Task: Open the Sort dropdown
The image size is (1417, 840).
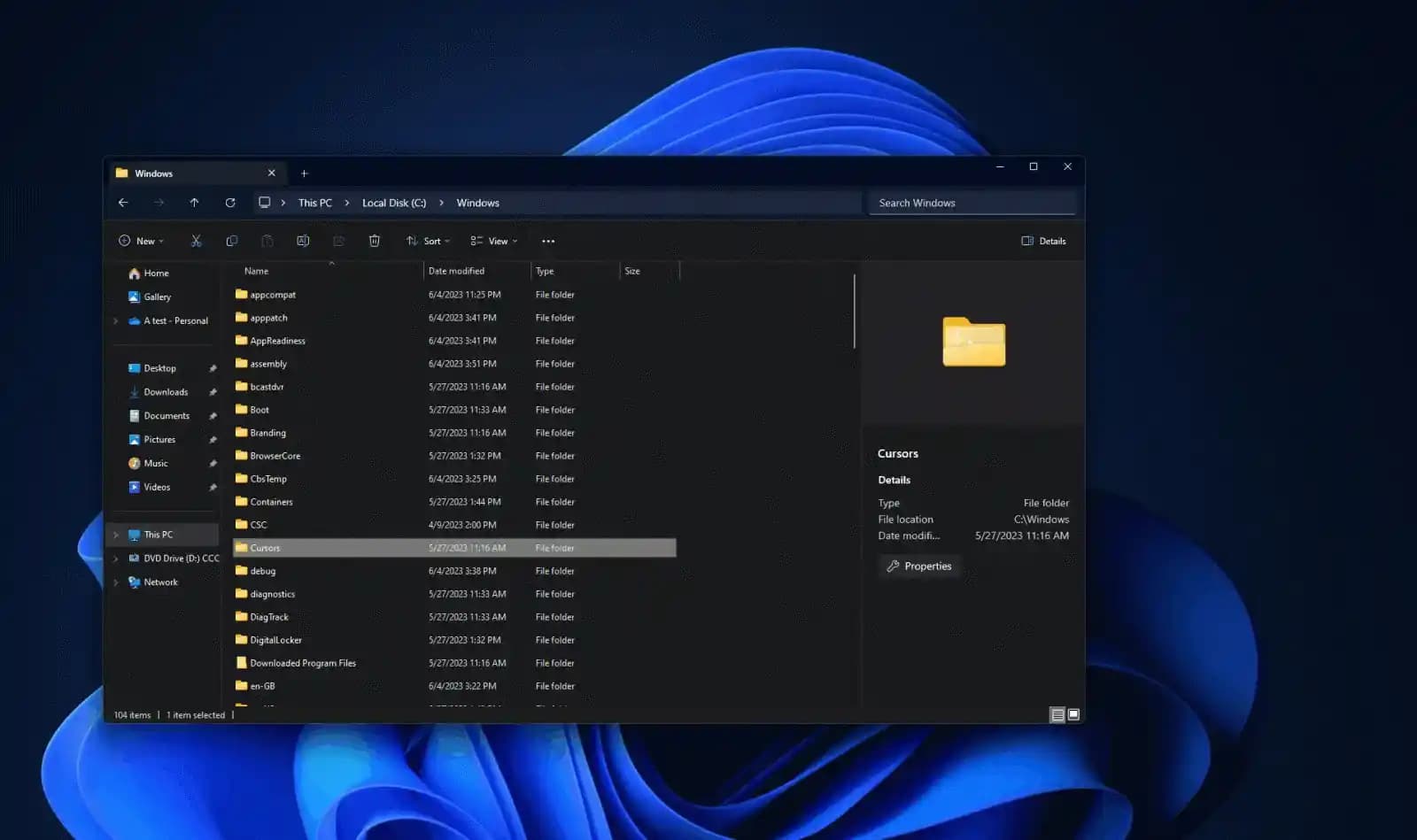Action: (x=429, y=241)
